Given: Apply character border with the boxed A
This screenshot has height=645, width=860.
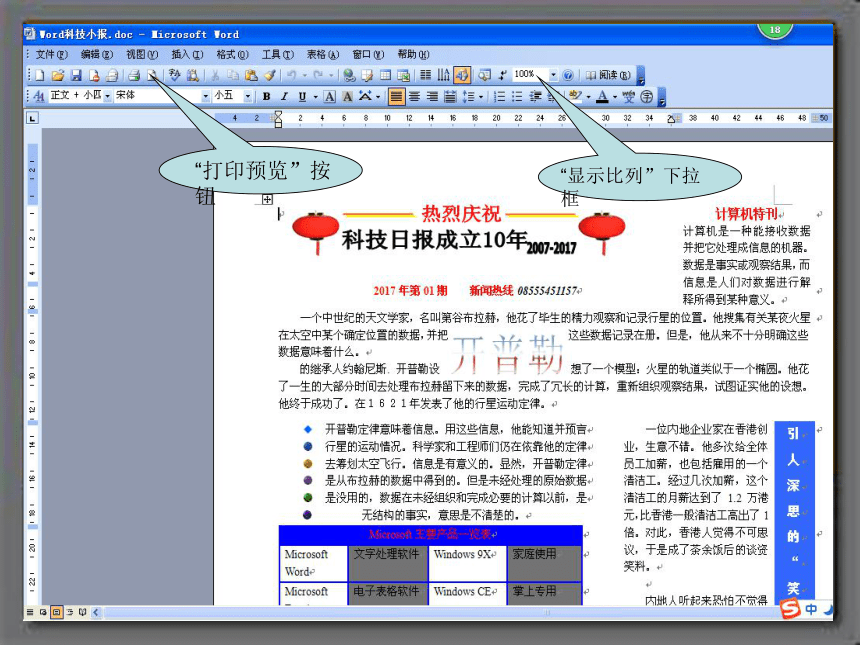Looking at the screenshot, I should pyautogui.click(x=330, y=97).
